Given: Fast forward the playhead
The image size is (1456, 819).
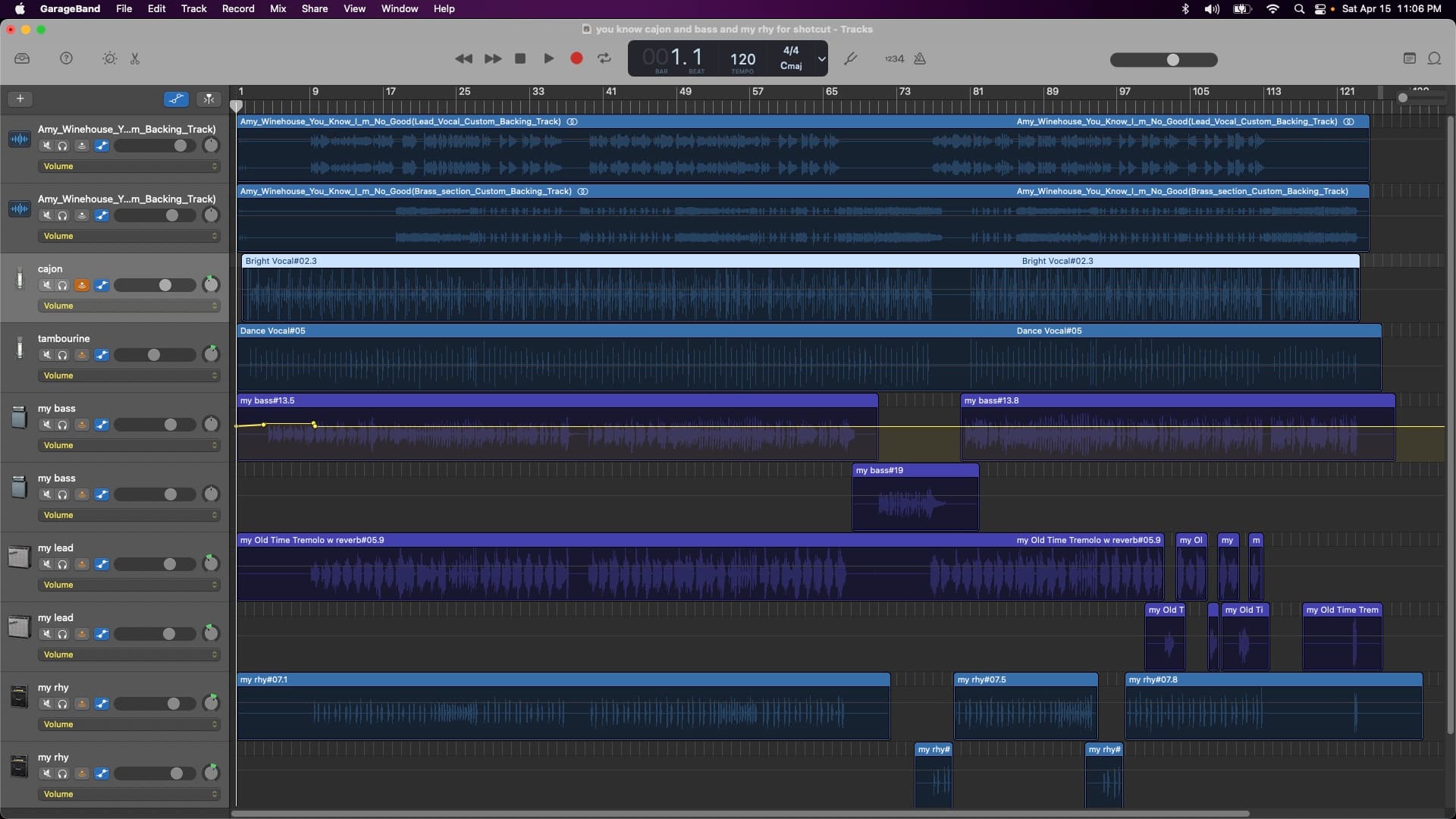Looking at the screenshot, I should [493, 58].
